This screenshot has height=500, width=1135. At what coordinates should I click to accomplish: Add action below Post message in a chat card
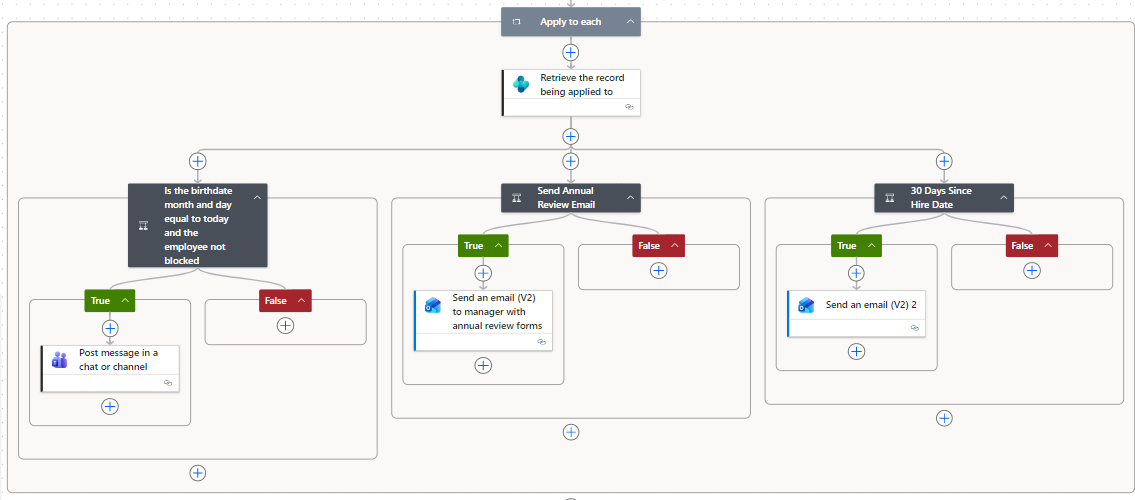[x=110, y=407]
